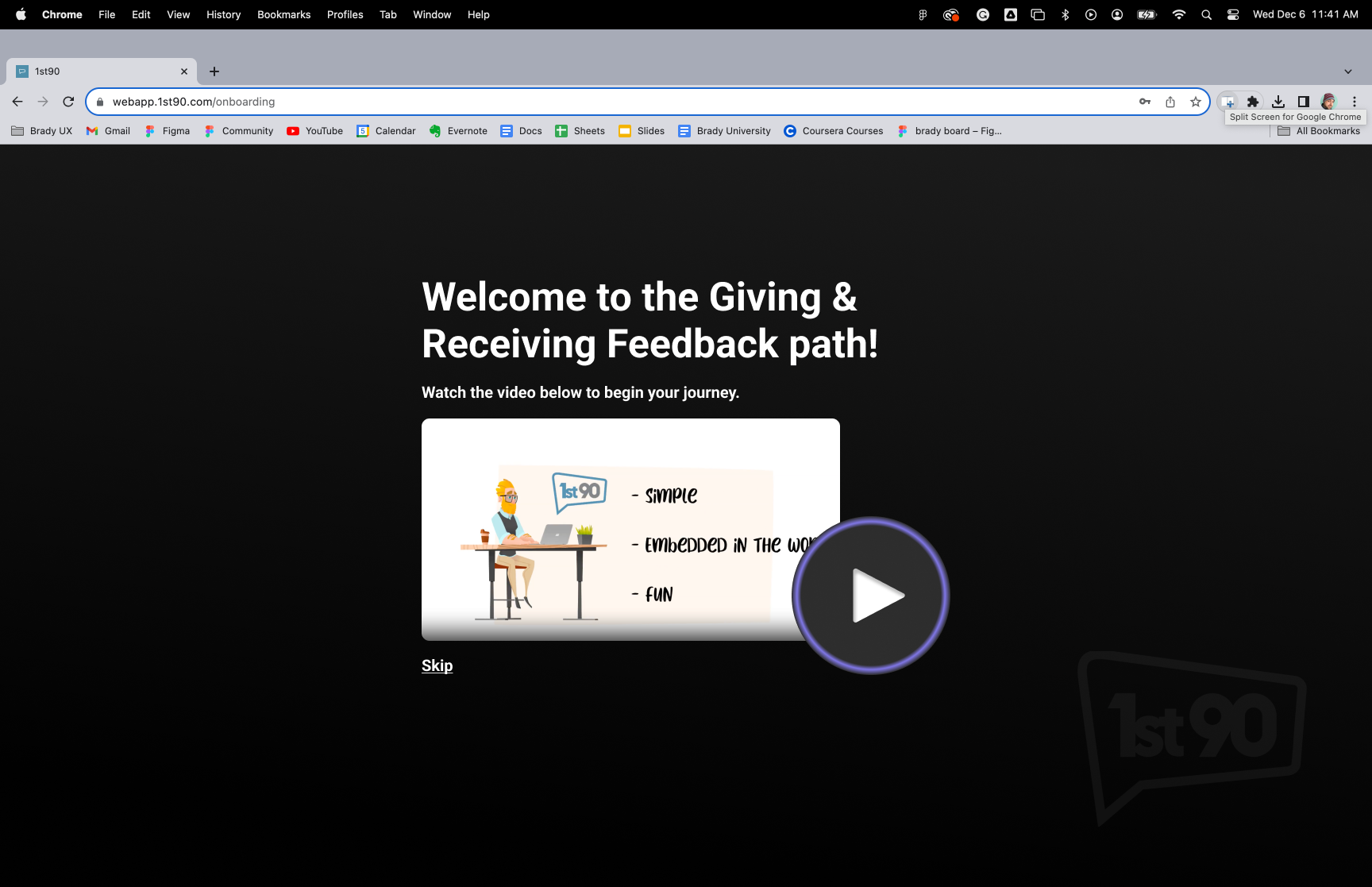This screenshot has width=1372, height=887.
Task: Open the File menu
Action: (107, 14)
